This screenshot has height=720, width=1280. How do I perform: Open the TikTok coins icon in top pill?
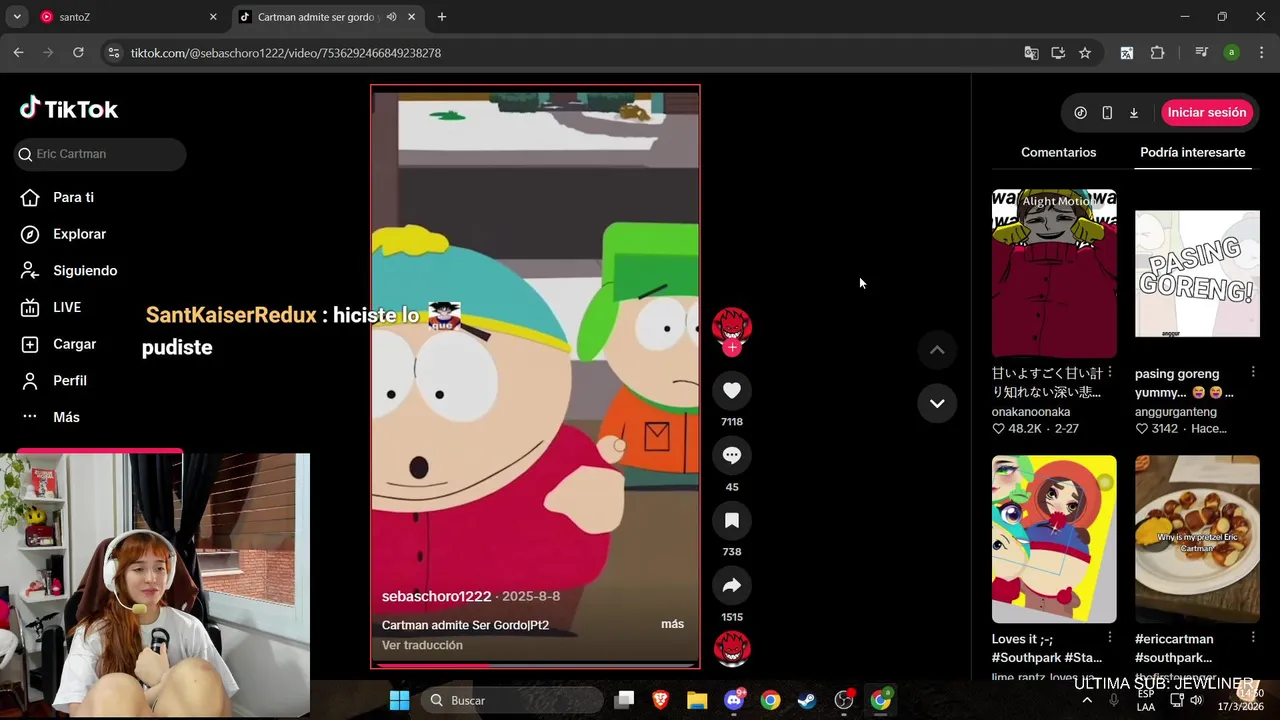point(1080,113)
